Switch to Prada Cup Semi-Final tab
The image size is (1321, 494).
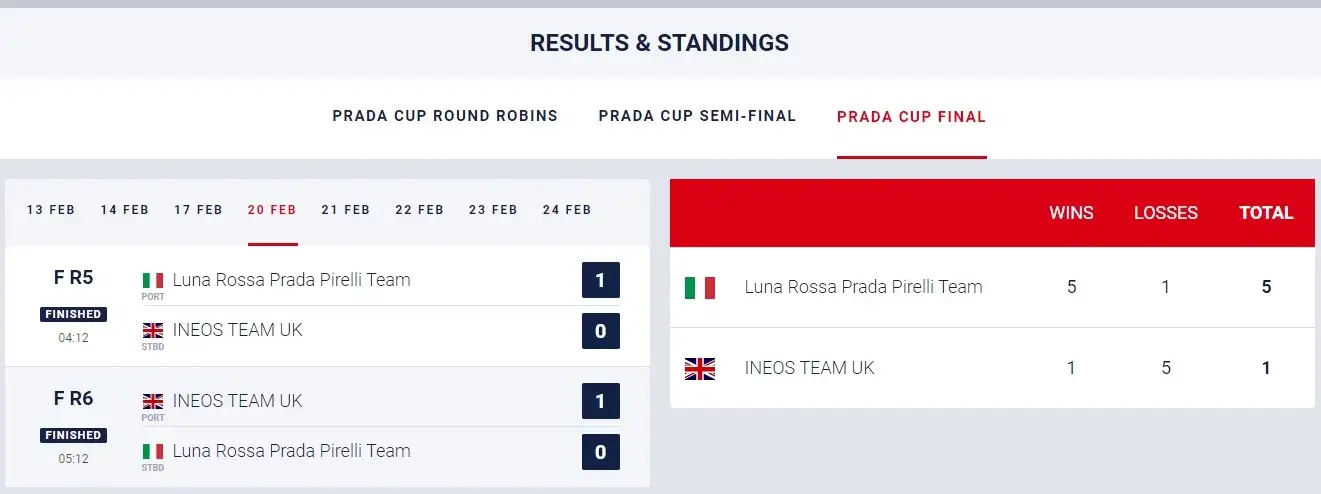tap(697, 116)
